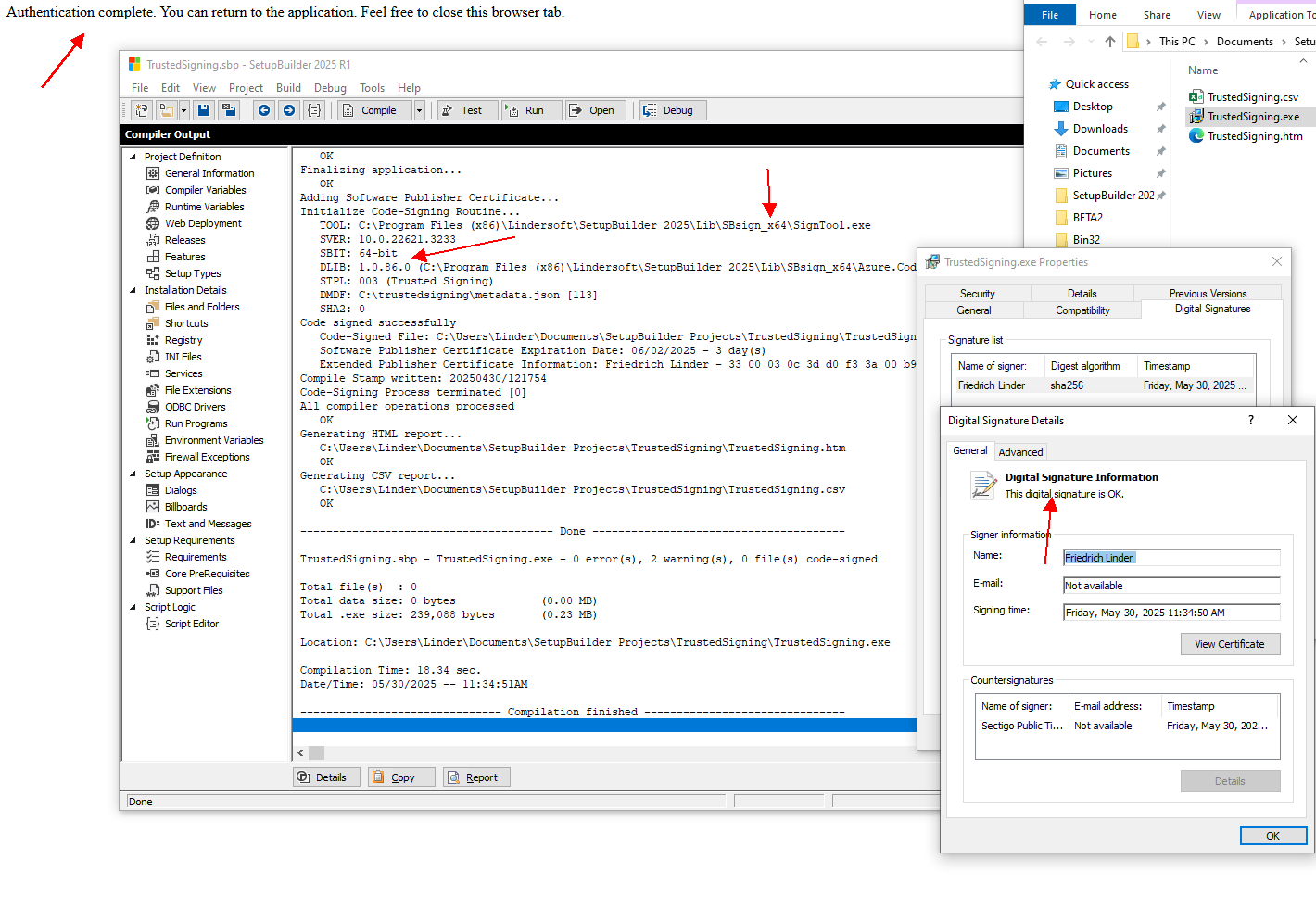Switch to the Details properties tab
1316x910 pixels.
1082,294
